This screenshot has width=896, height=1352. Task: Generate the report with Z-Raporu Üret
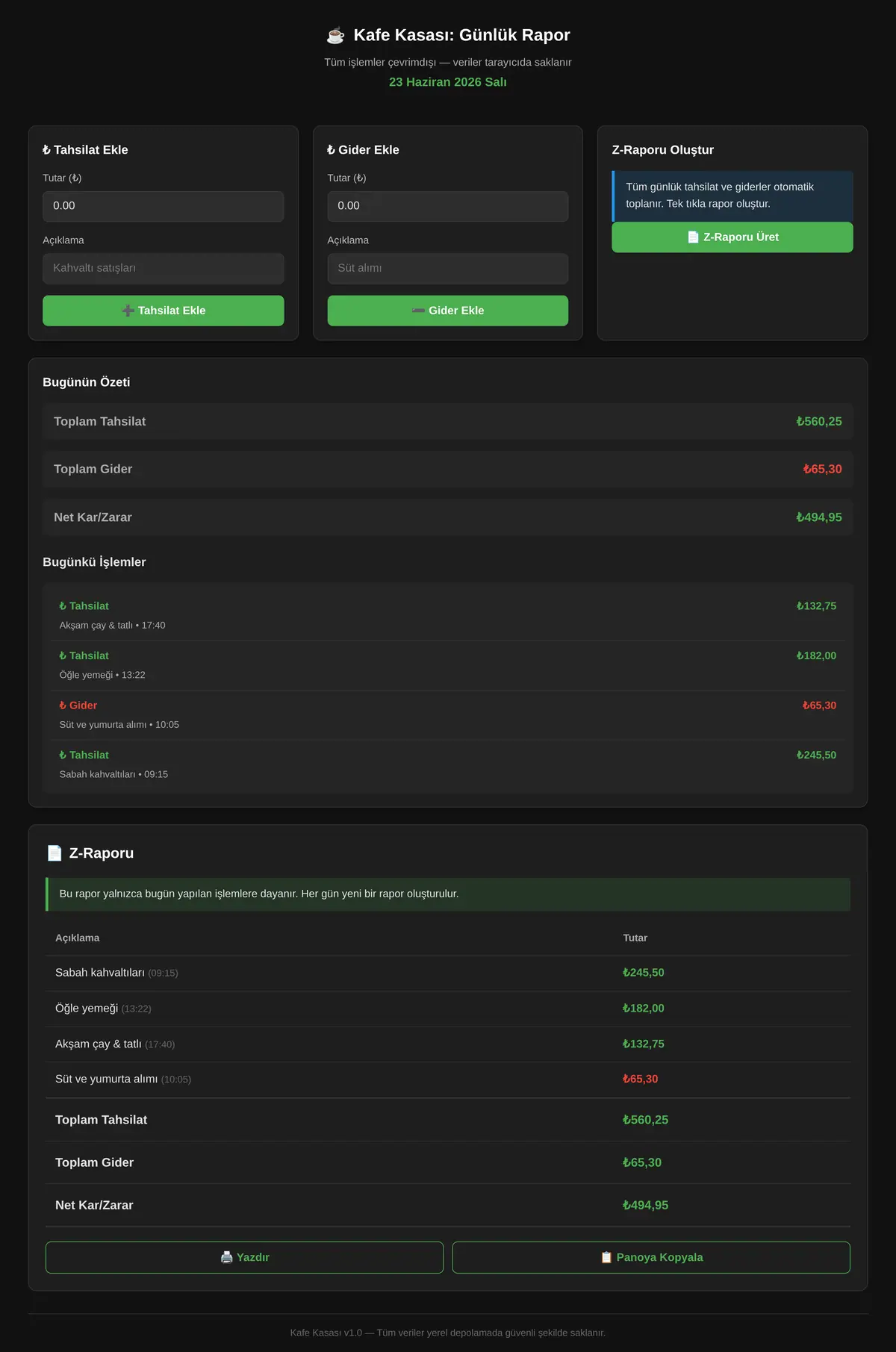coord(732,237)
